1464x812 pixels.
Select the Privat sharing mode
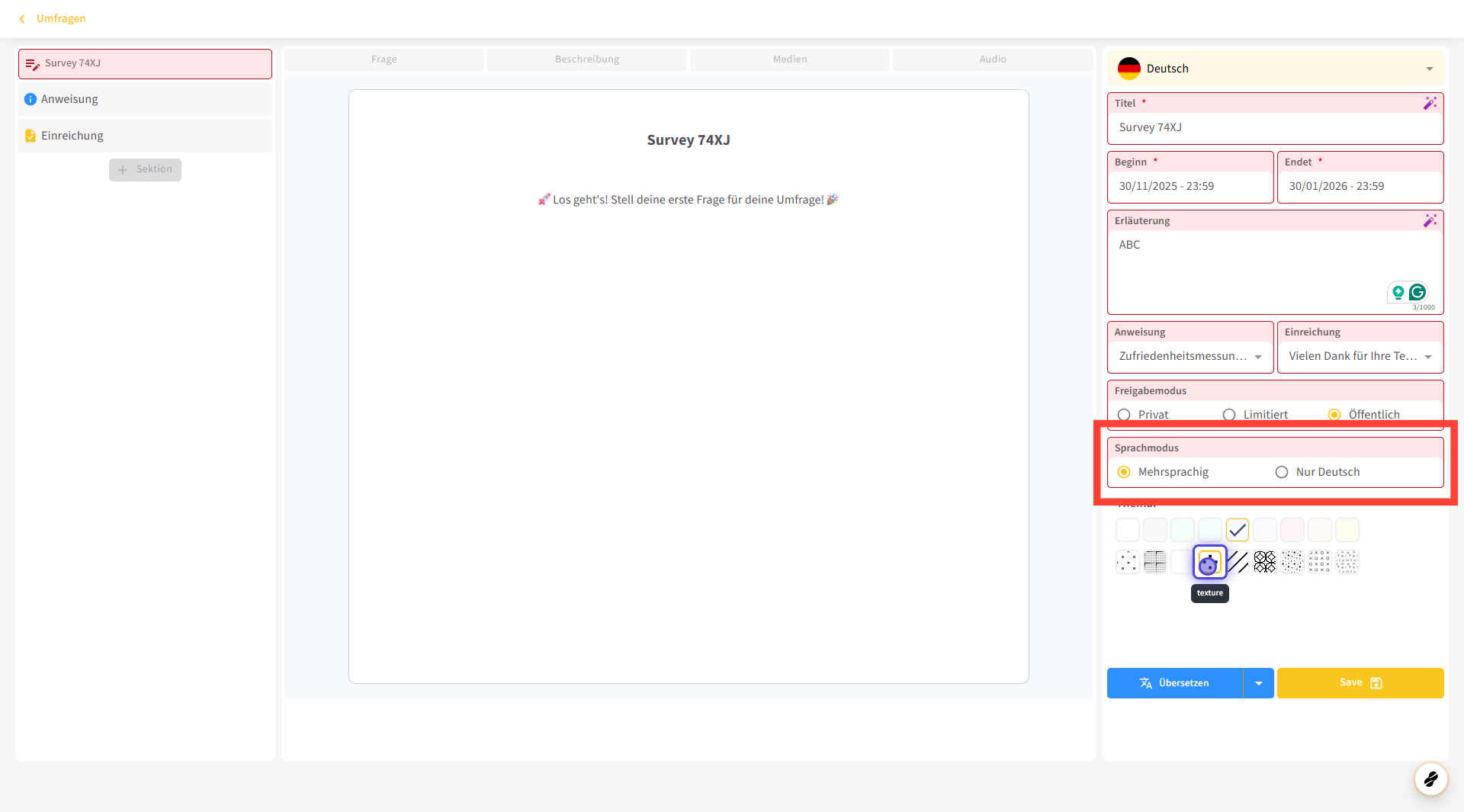pos(1124,415)
